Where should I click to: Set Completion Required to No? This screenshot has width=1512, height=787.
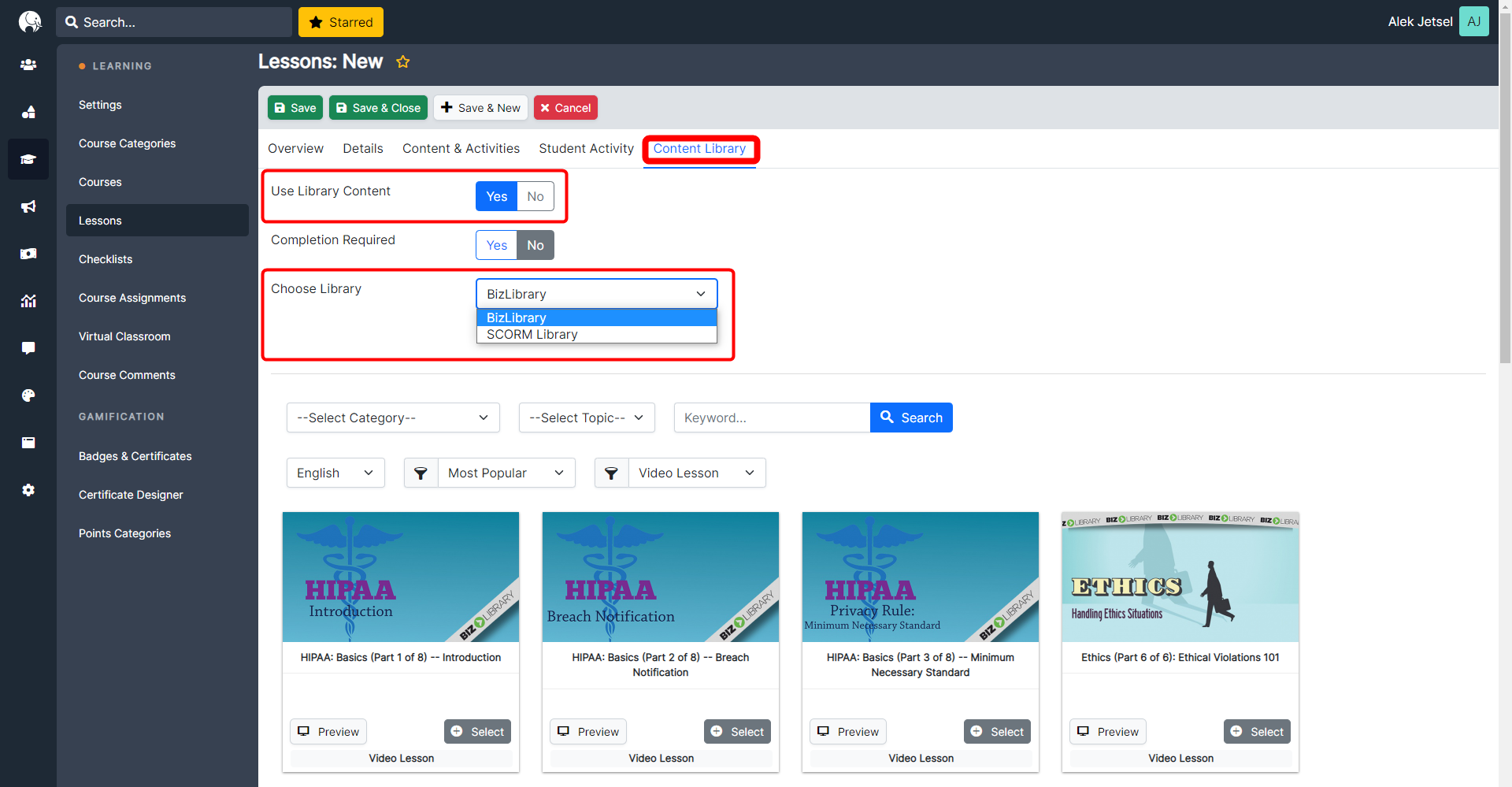point(535,245)
